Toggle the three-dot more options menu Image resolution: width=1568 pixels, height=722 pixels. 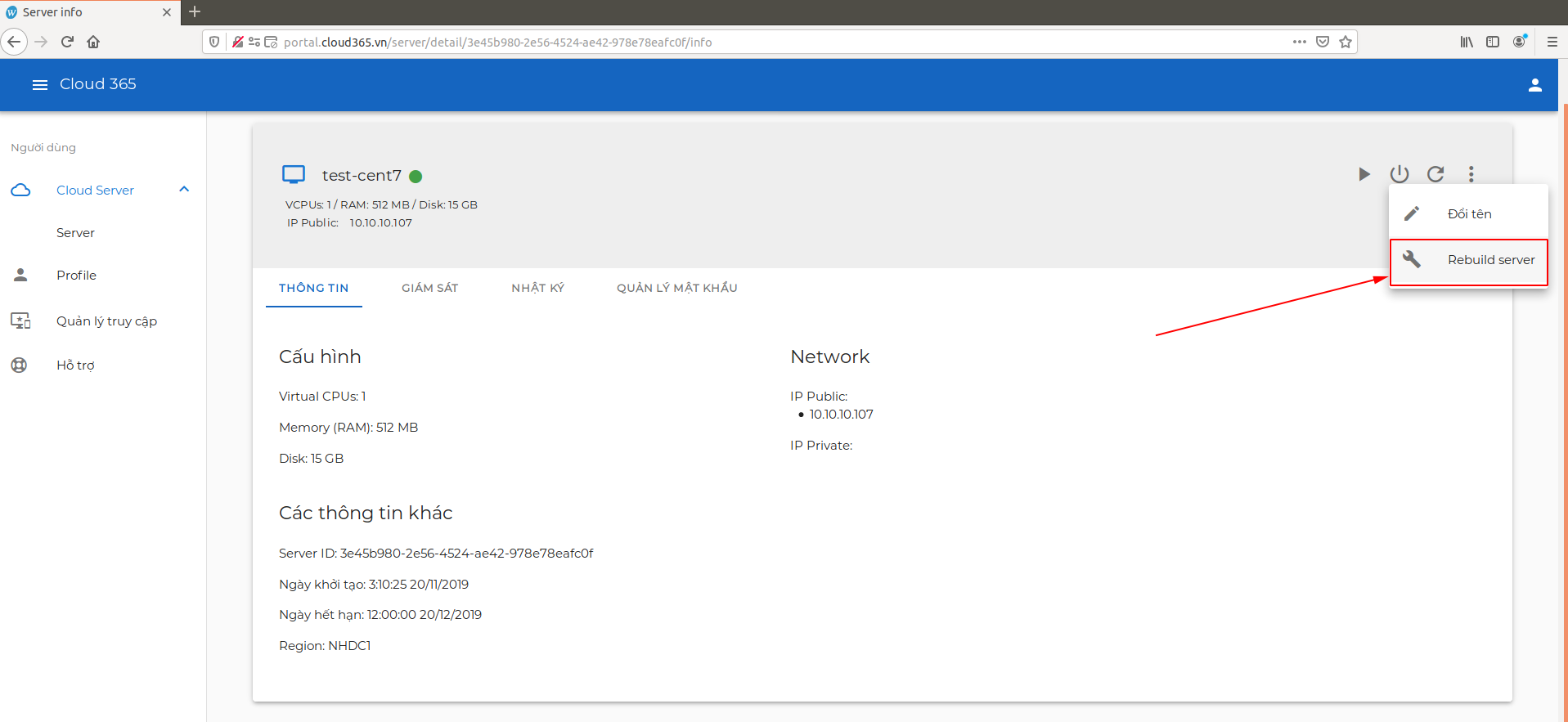pos(1471,174)
